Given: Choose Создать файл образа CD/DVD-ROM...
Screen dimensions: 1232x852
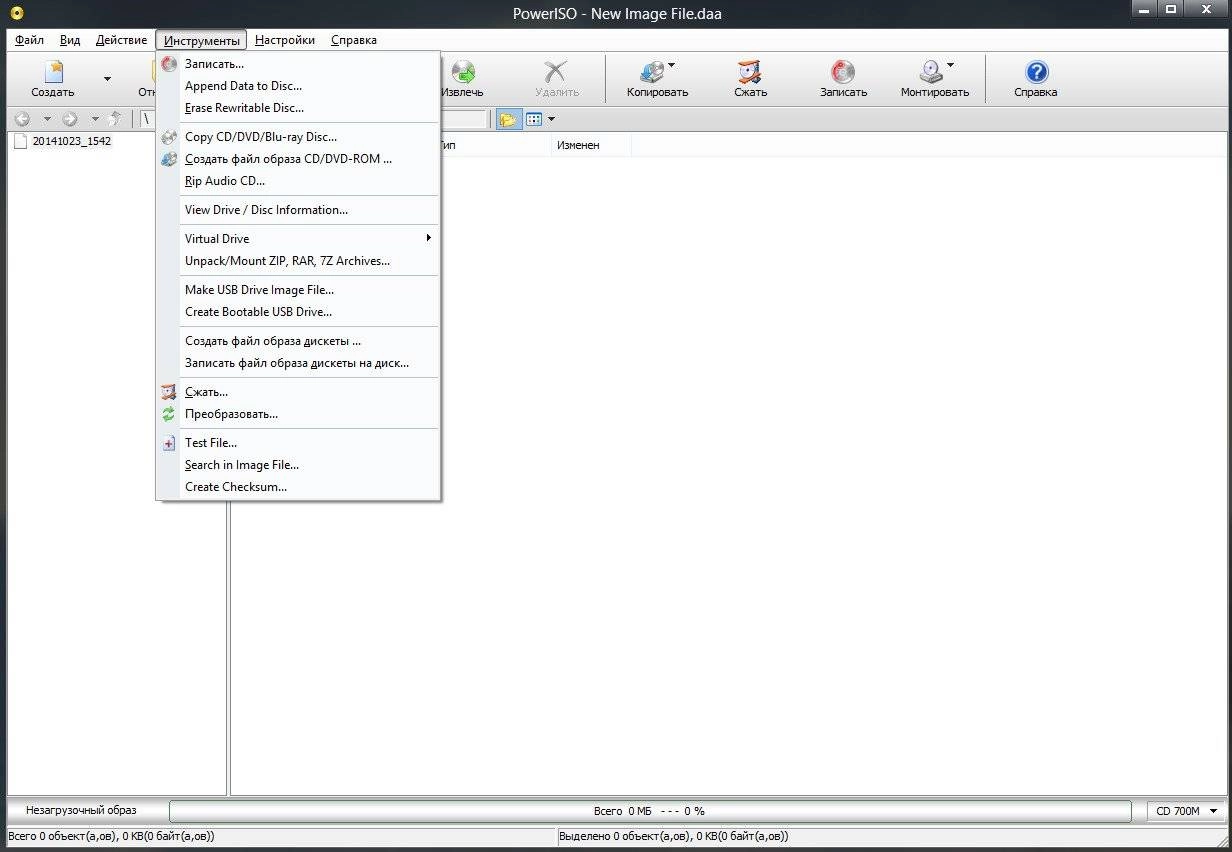Looking at the screenshot, I should point(298,159).
